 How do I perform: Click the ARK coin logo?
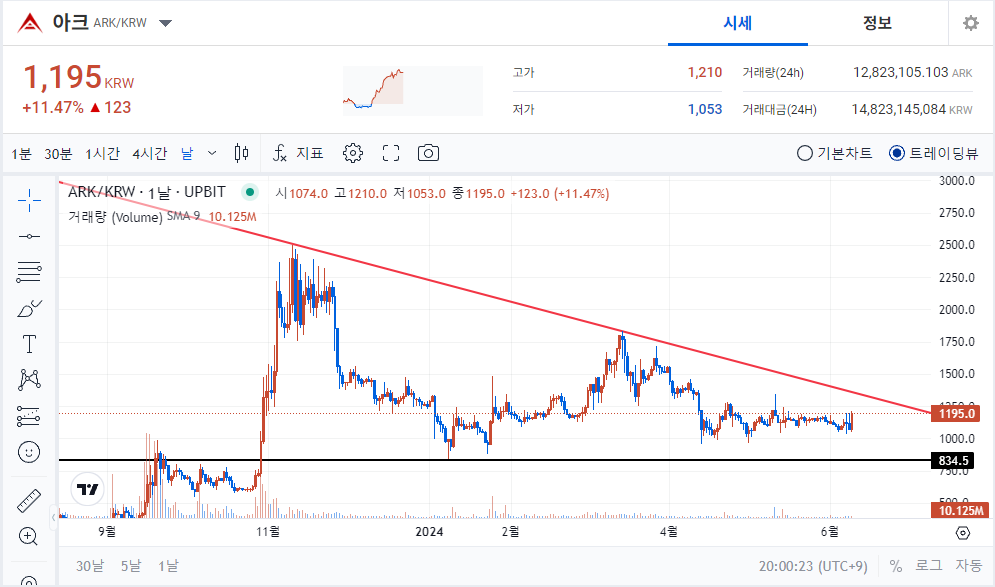click(x=30, y=23)
